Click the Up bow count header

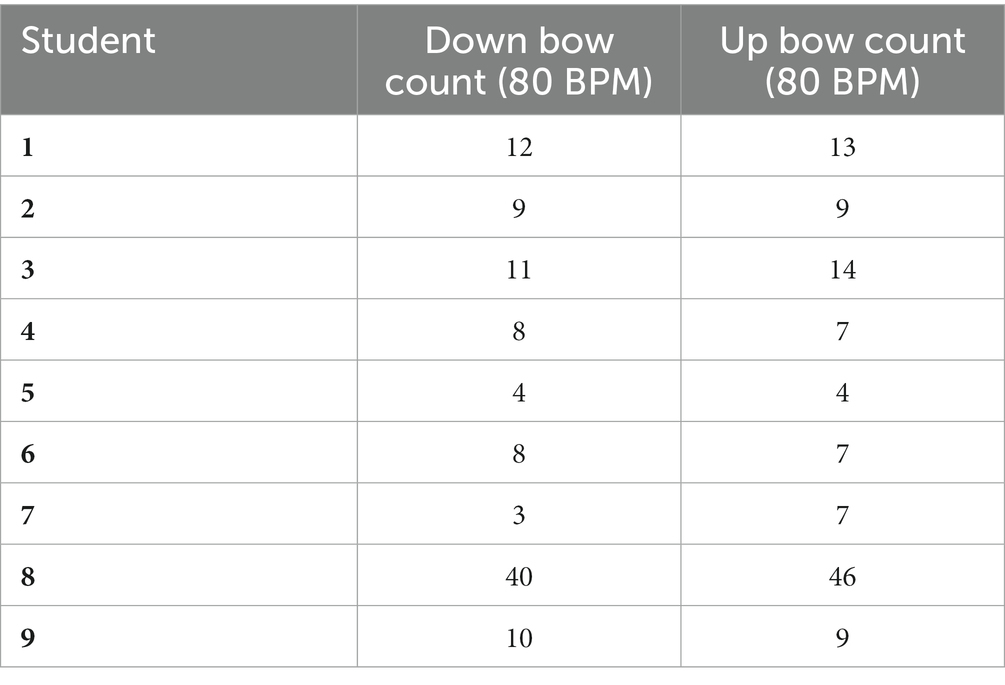point(842,61)
